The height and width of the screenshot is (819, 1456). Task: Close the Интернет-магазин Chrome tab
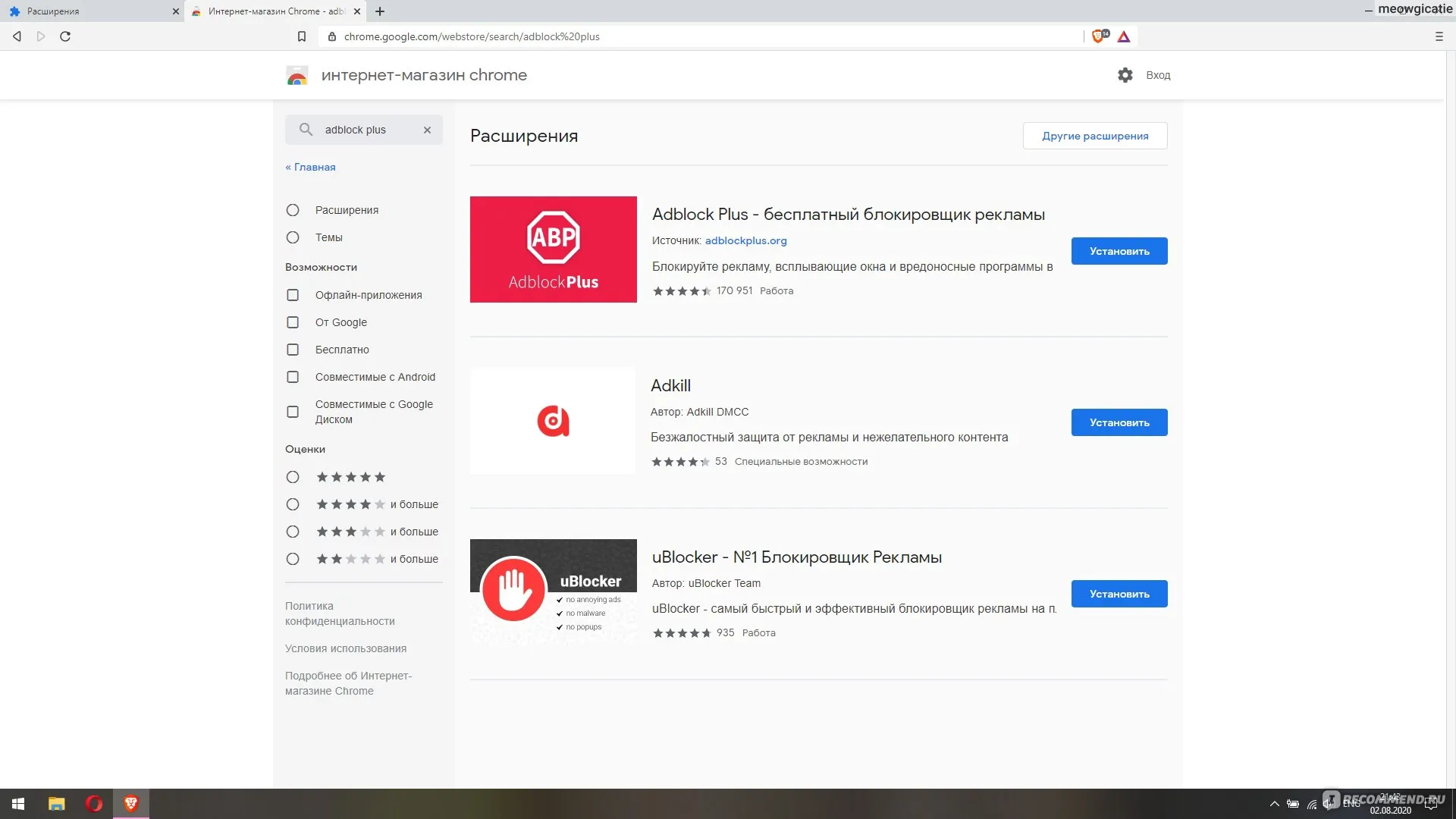[x=357, y=11]
